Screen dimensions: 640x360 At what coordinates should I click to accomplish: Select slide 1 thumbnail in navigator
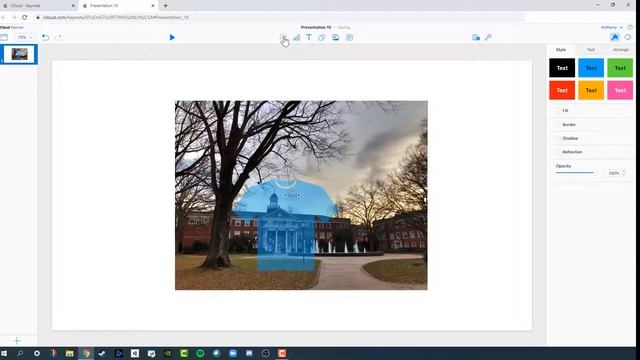pyautogui.click(x=19, y=54)
